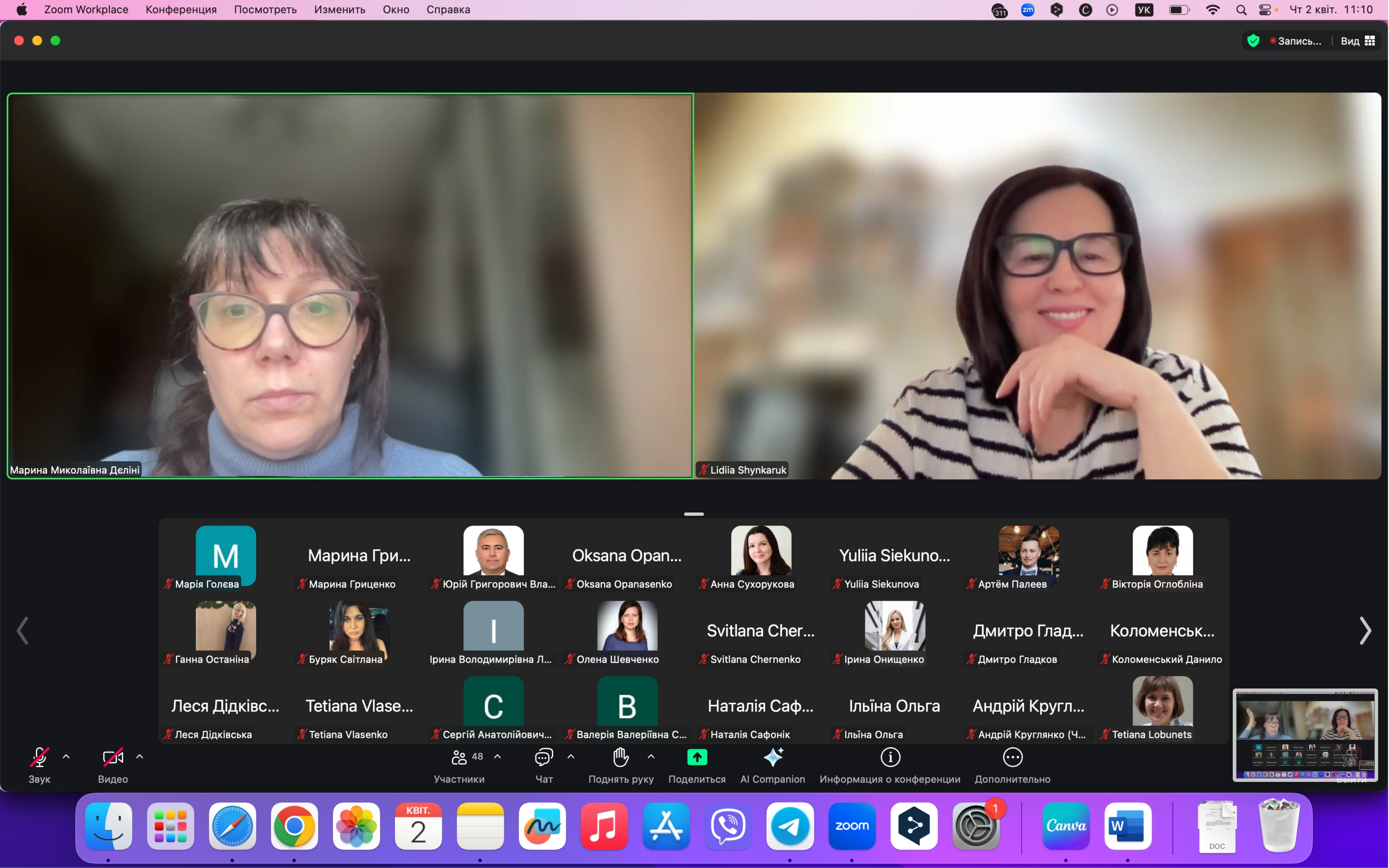Open the AI Companion
This screenshot has height=868, width=1389.
[773, 758]
